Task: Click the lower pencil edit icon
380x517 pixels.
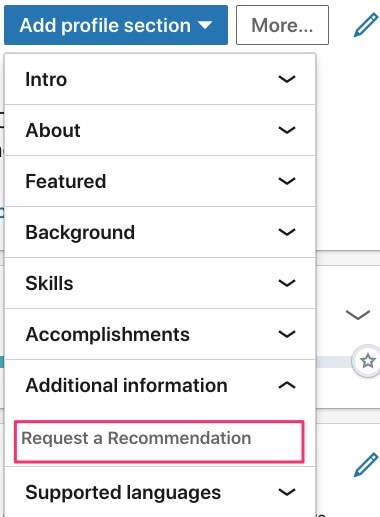Action: (366, 465)
